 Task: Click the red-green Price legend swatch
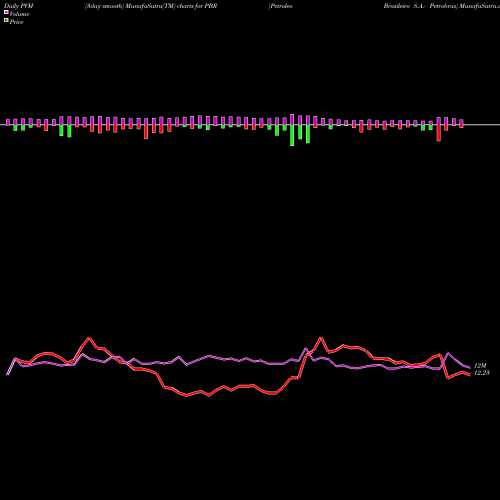[6, 21]
